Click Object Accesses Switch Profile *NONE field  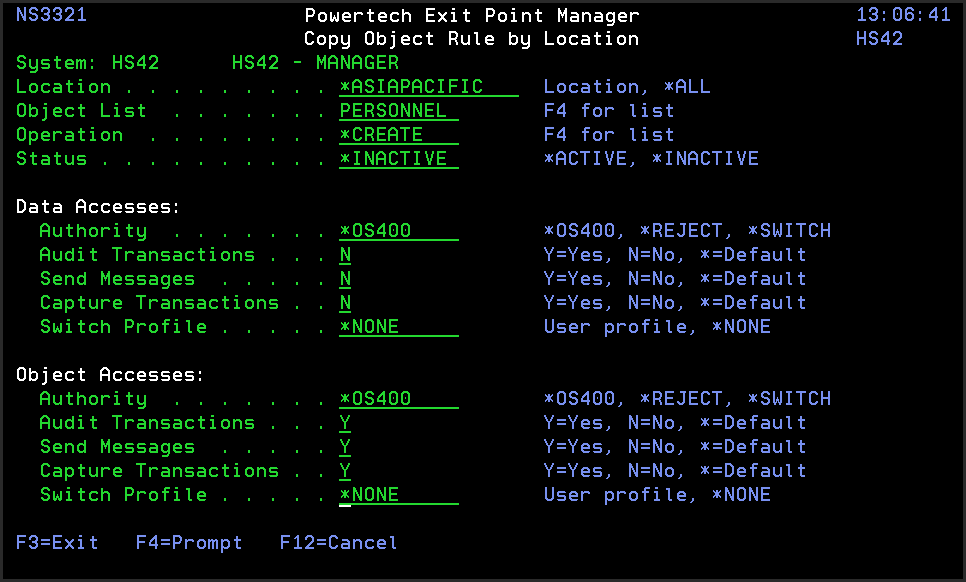[399, 495]
